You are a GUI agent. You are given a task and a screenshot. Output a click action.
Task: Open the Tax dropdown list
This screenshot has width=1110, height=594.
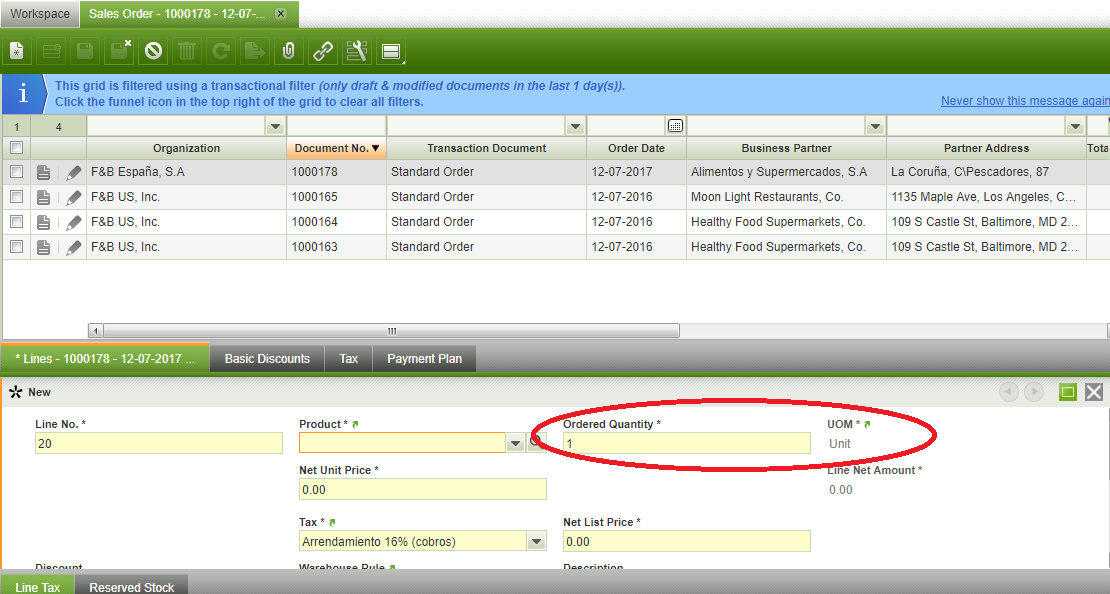point(537,542)
